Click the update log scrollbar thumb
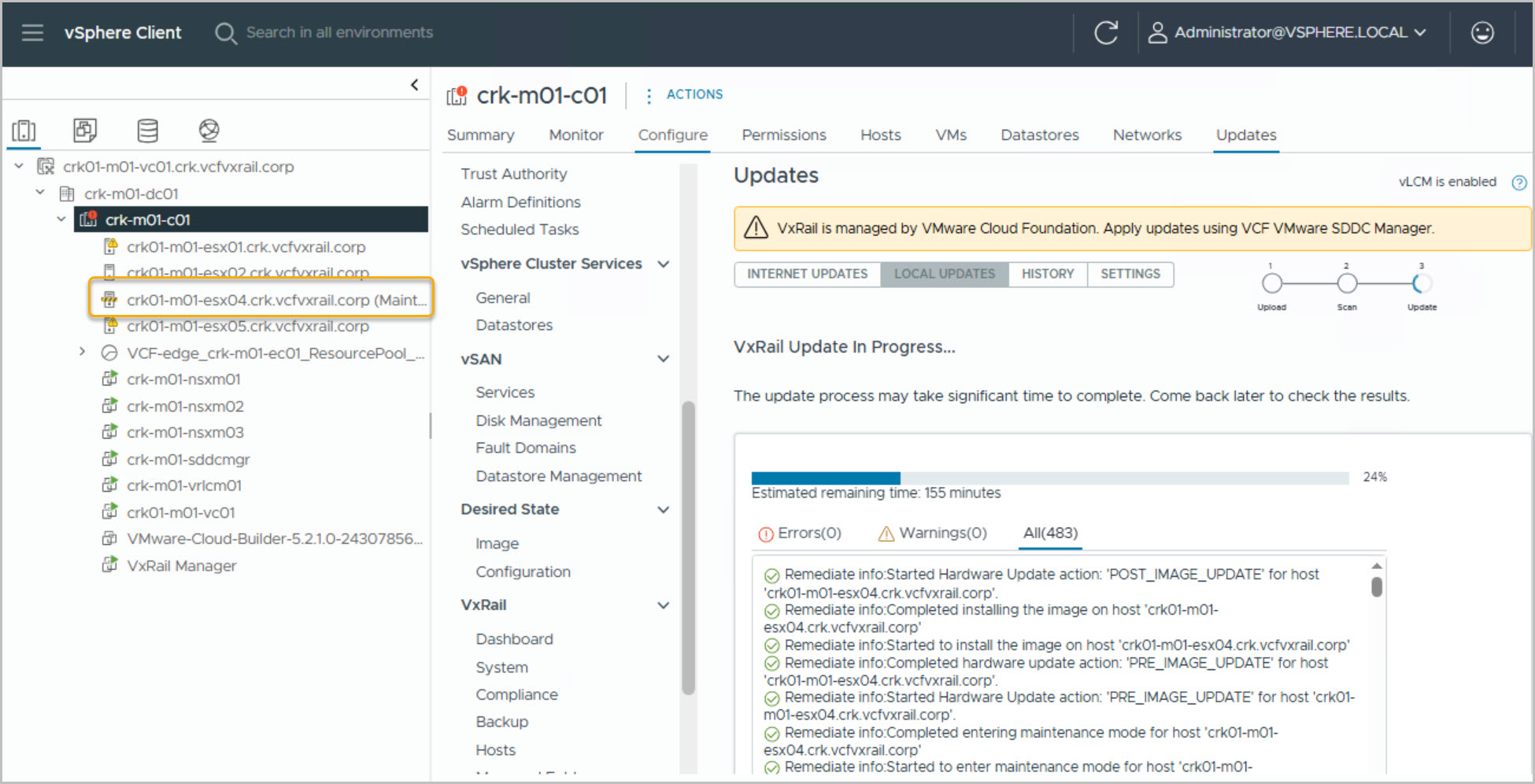This screenshot has width=1535, height=784. (x=1376, y=587)
